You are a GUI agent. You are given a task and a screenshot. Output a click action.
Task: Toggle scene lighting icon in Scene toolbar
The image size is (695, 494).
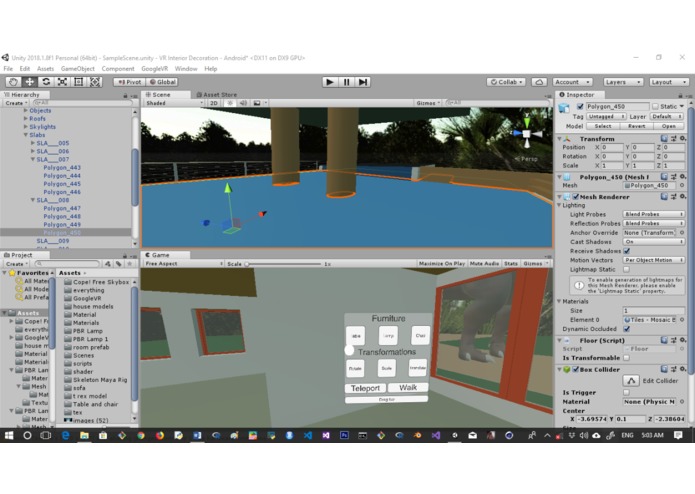pos(230,103)
